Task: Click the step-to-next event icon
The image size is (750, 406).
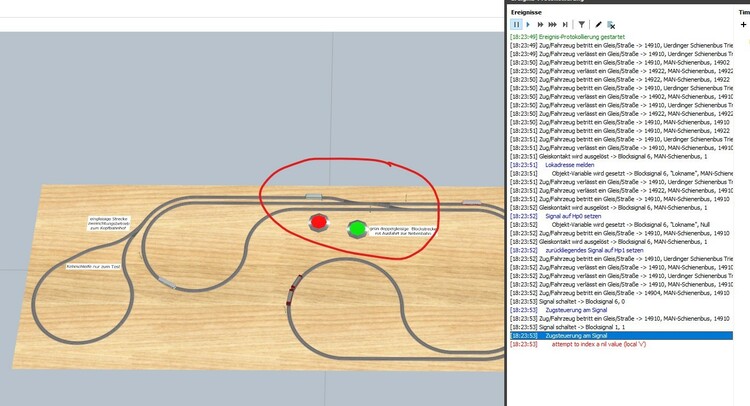Action: pos(565,24)
